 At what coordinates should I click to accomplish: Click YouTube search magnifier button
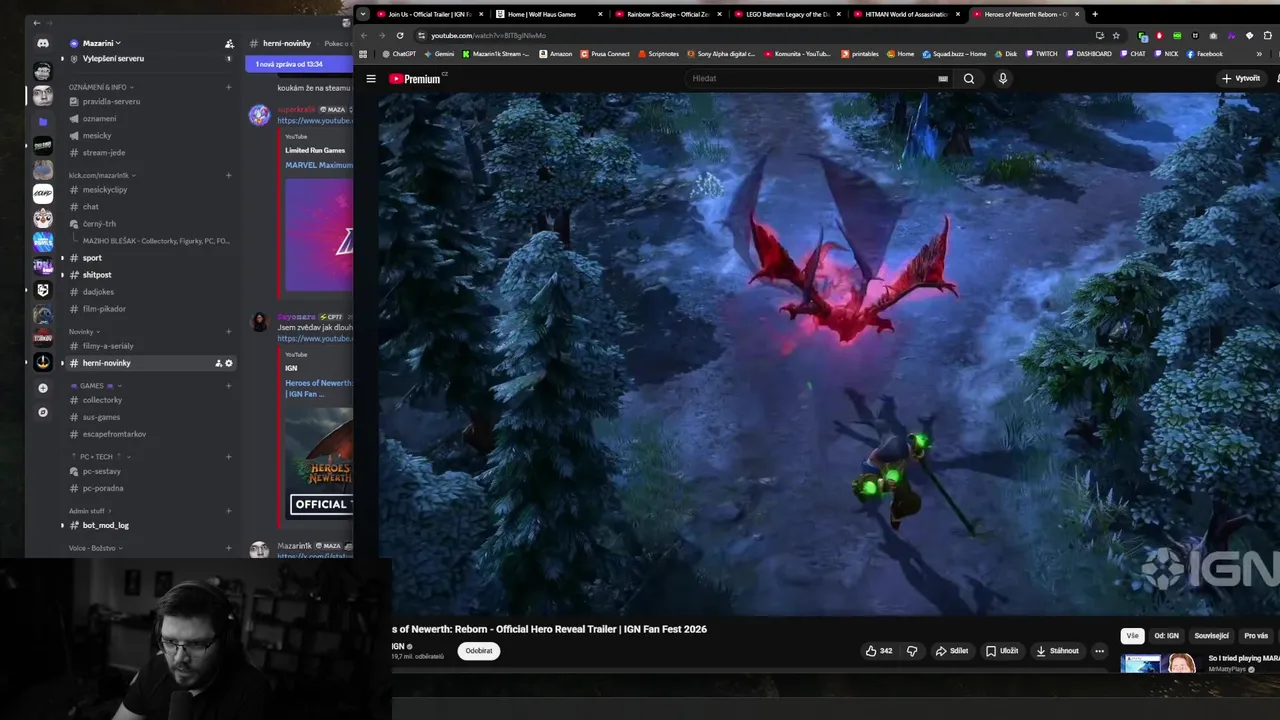click(x=969, y=78)
